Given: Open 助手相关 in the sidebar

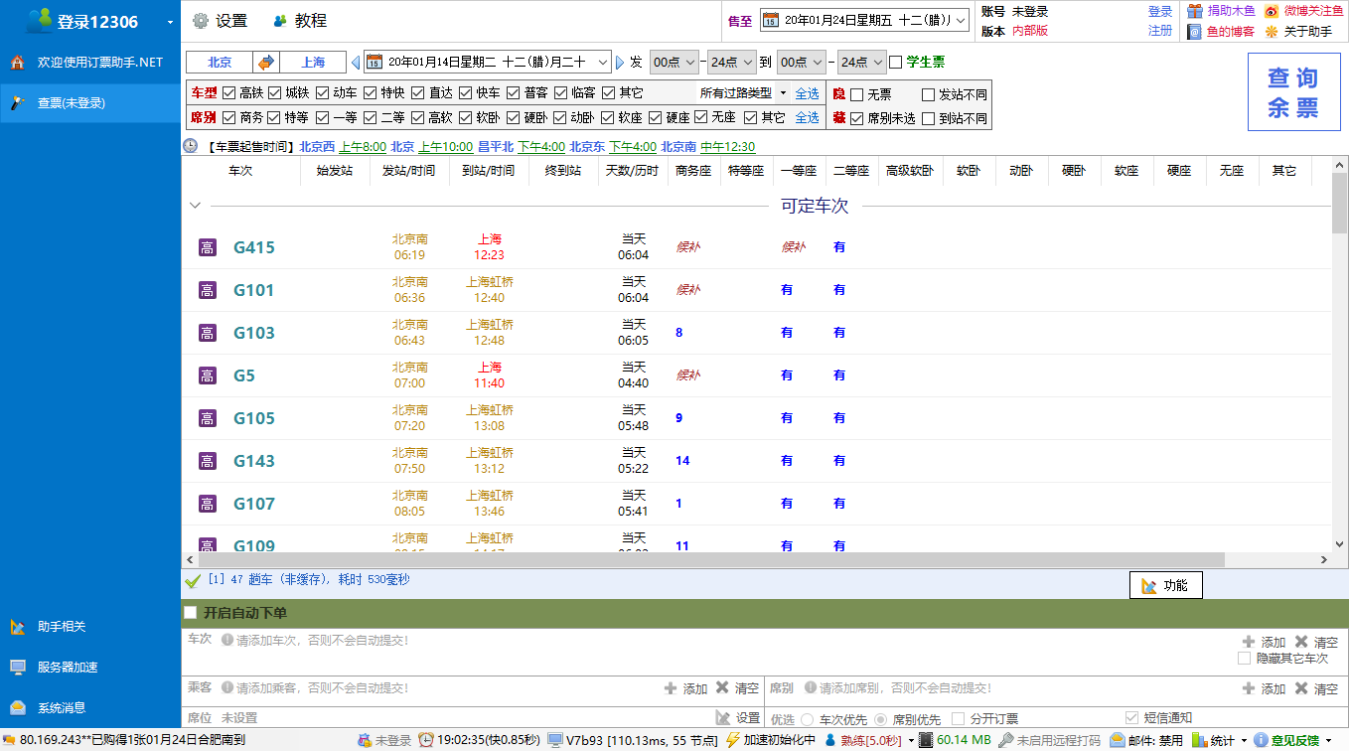Looking at the screenshot, I should coord(90,627).
